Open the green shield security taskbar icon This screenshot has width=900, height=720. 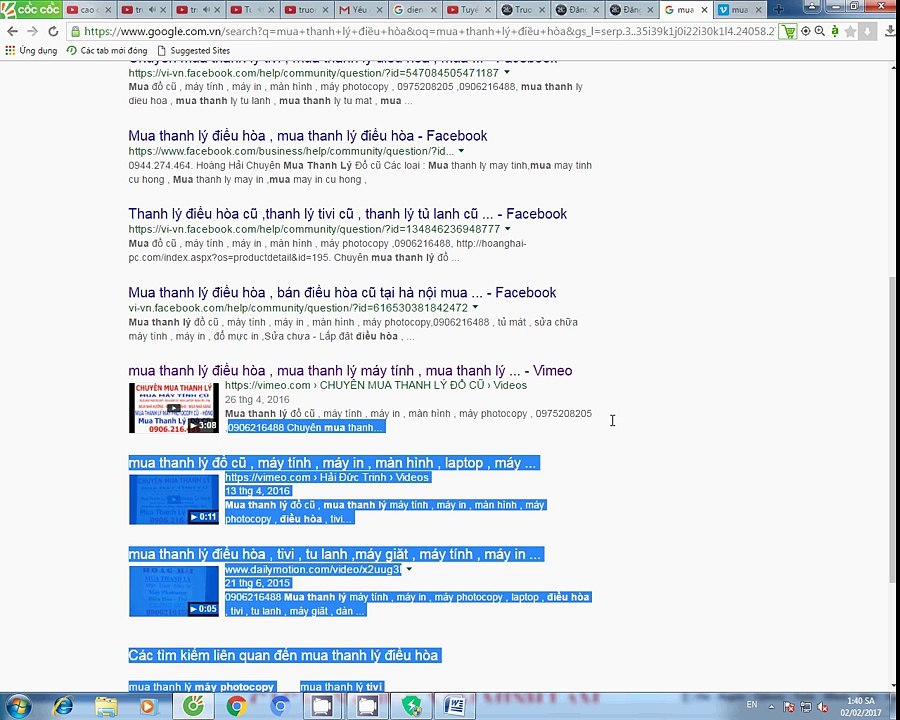tap(412, 706)
